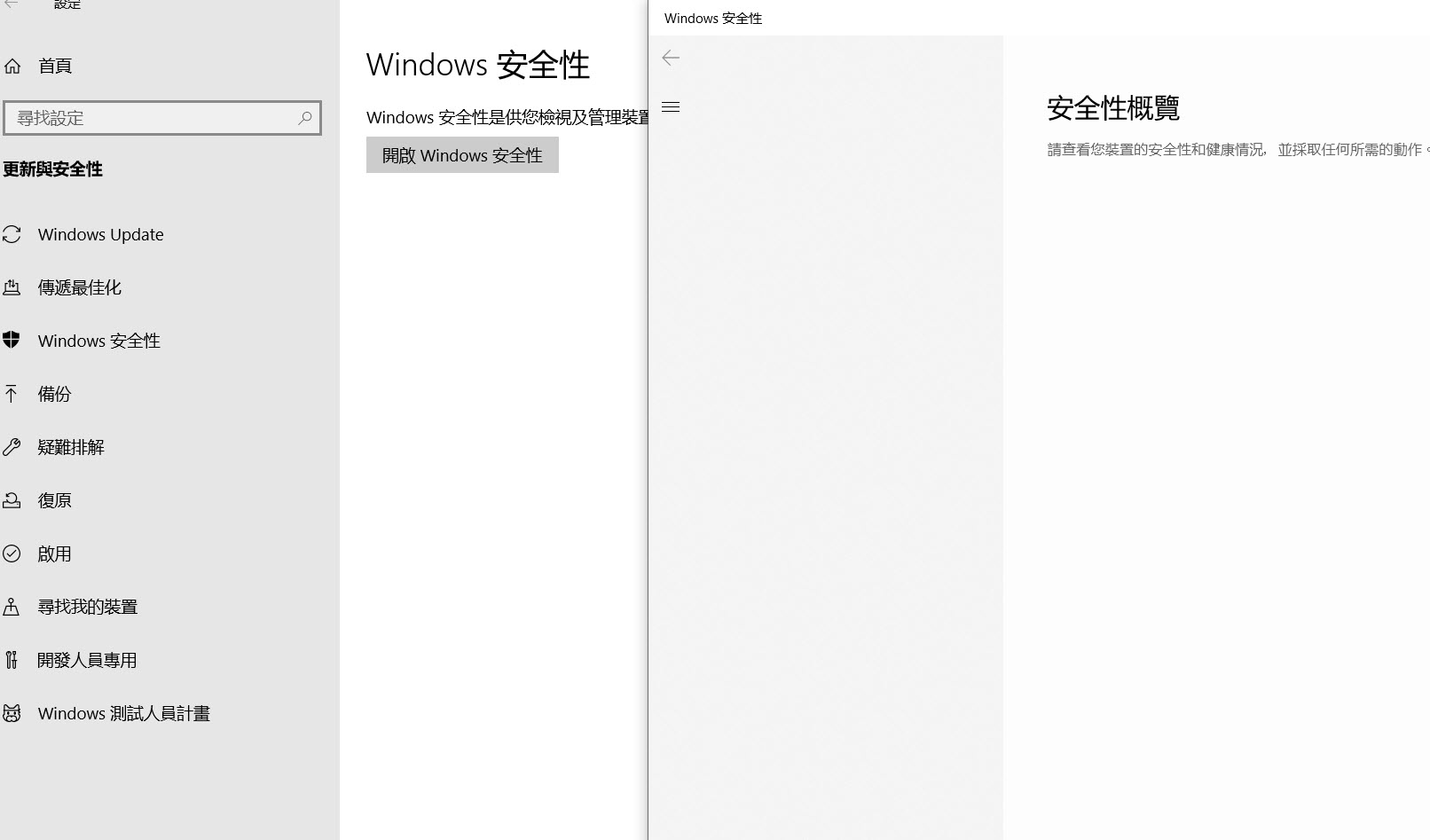This screenshot has width=1430, height=840.
Task: Click the checkmark circle icon for 啟用
Action: point(12,553)
